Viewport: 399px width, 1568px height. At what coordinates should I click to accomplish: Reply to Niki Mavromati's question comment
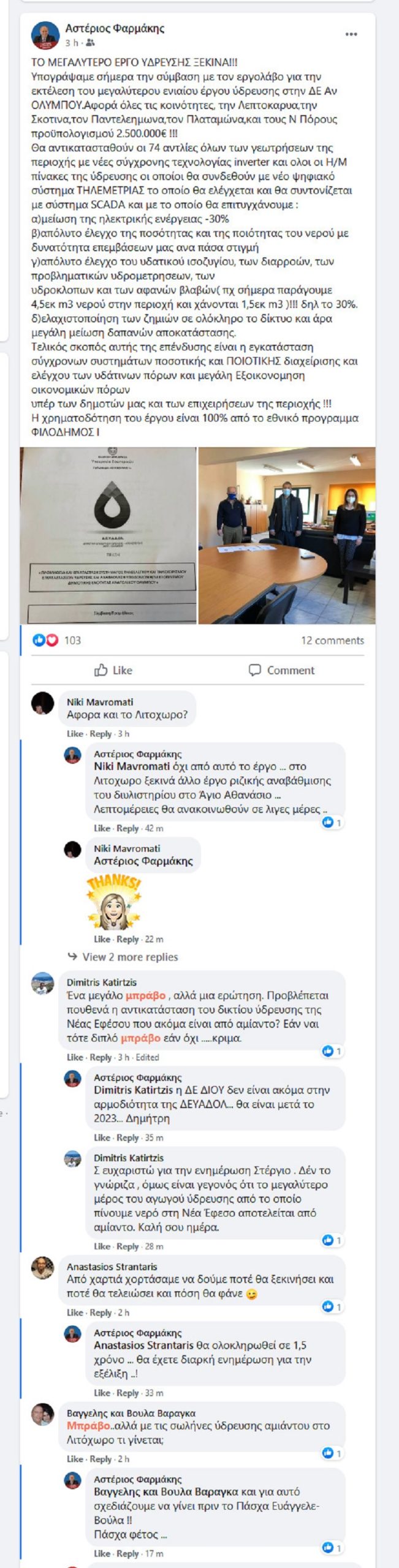[101, 734]
